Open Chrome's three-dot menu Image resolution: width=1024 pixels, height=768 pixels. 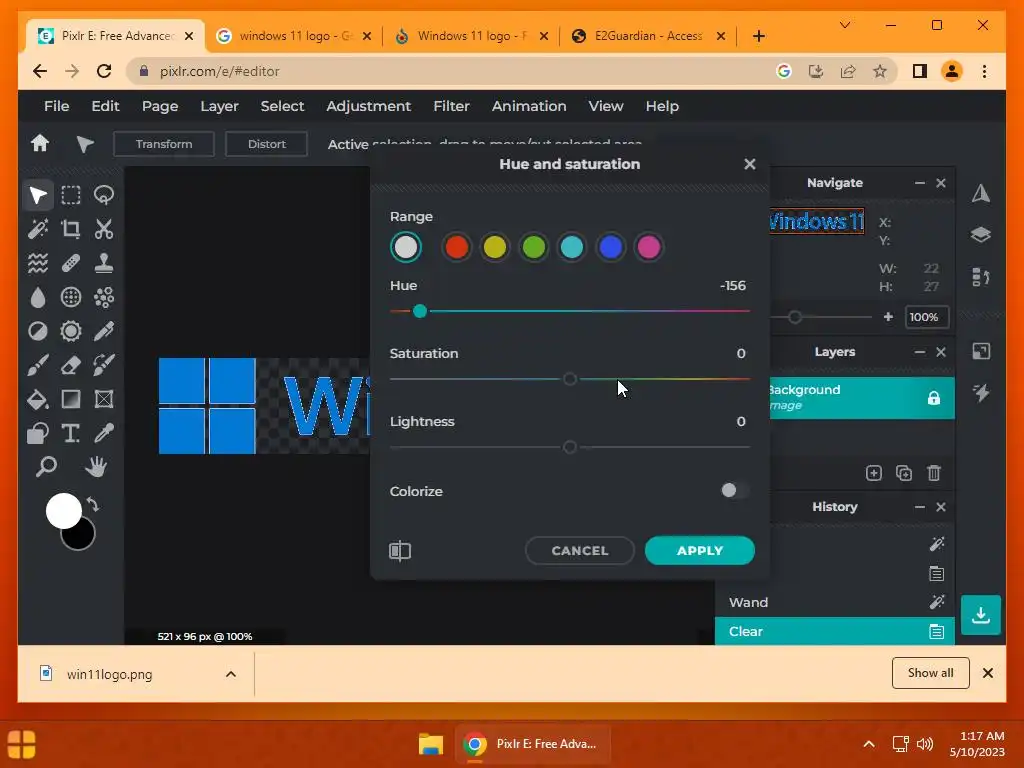tap(984, 71)
